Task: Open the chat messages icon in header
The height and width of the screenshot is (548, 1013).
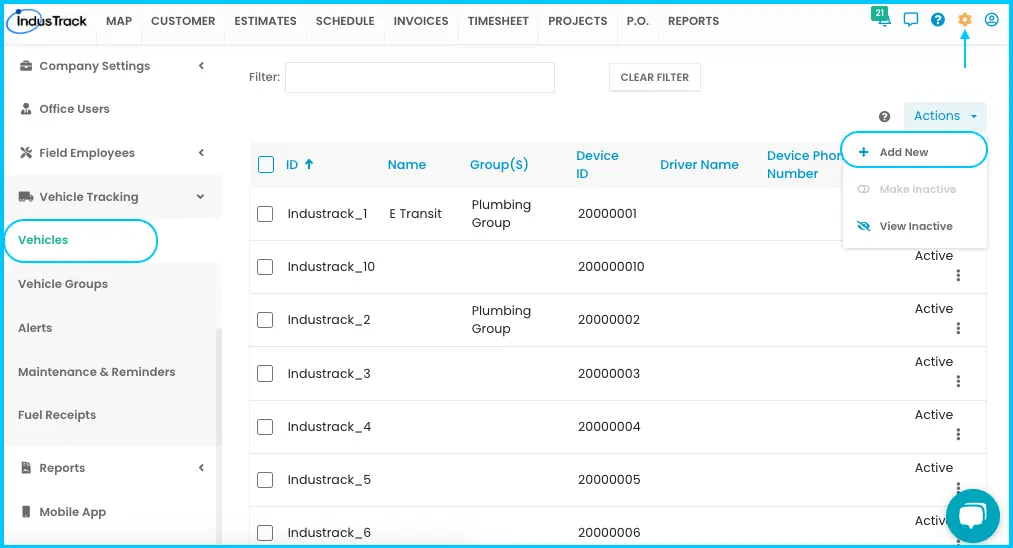Action: tap(910, 19)
